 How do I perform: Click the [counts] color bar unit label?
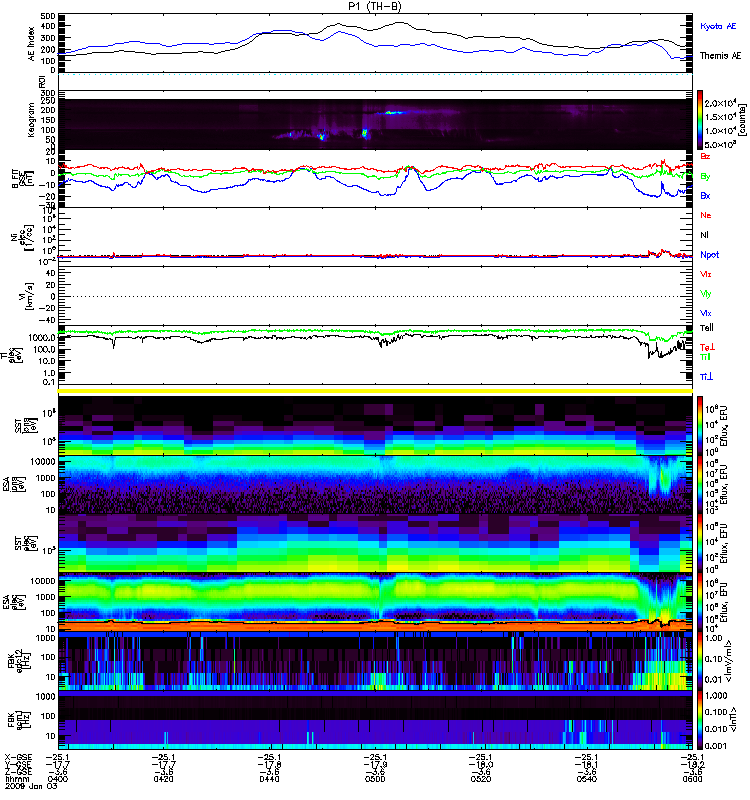coord(741,120)
